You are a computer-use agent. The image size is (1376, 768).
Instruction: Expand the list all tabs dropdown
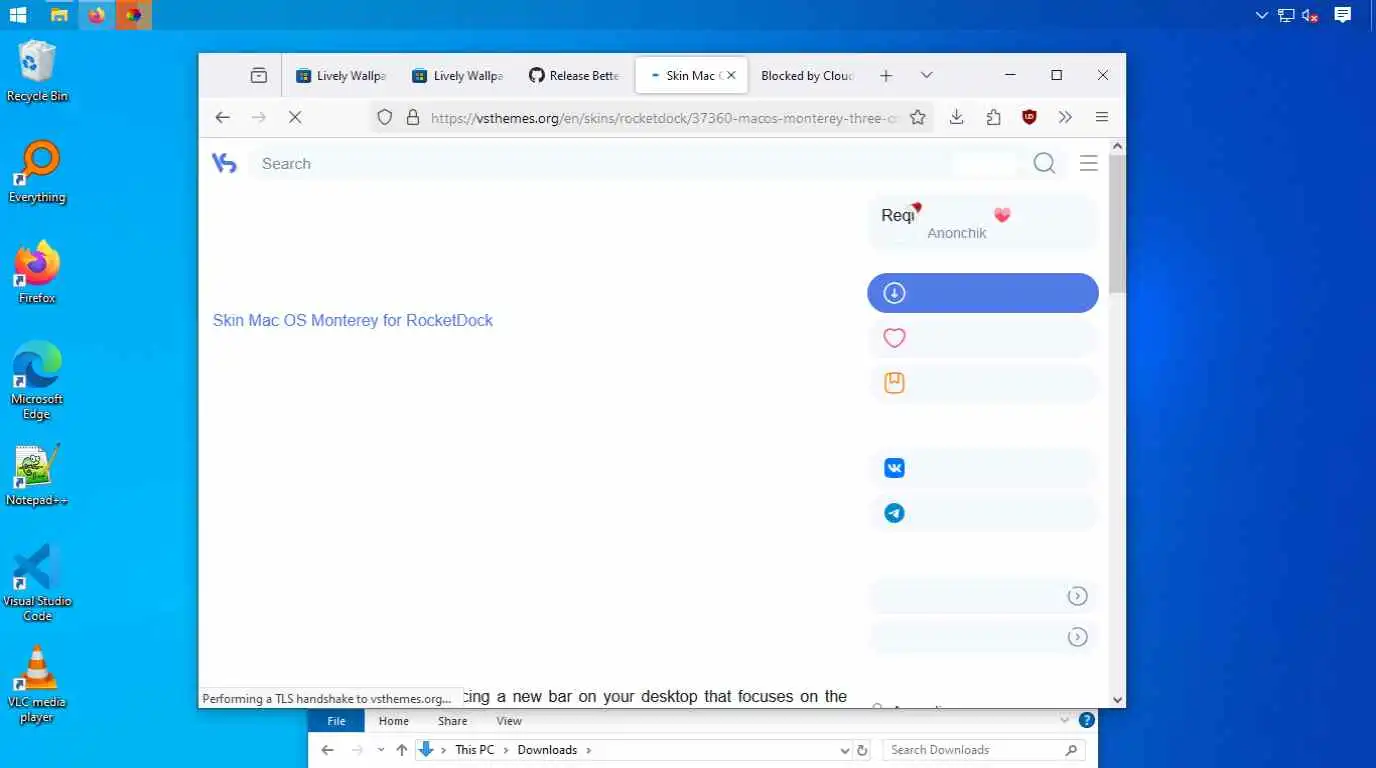926,75
